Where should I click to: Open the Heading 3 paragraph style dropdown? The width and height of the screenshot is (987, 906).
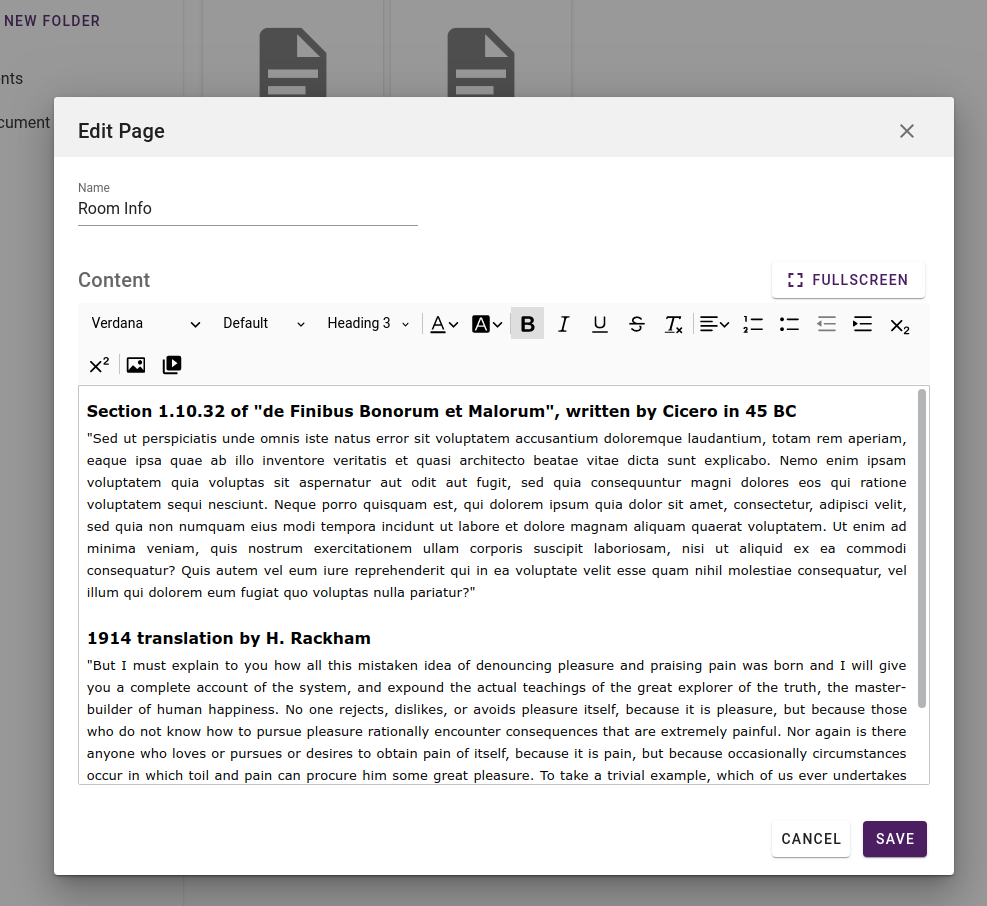pos(367,323)
